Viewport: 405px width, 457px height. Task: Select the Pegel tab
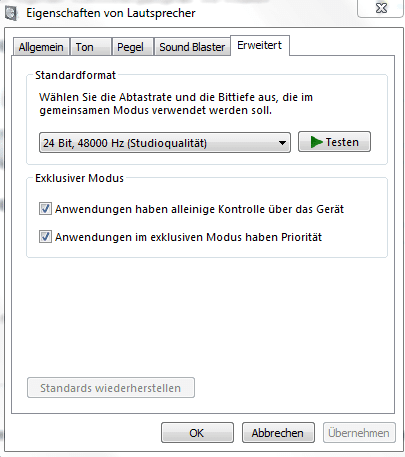coord(132,47)
